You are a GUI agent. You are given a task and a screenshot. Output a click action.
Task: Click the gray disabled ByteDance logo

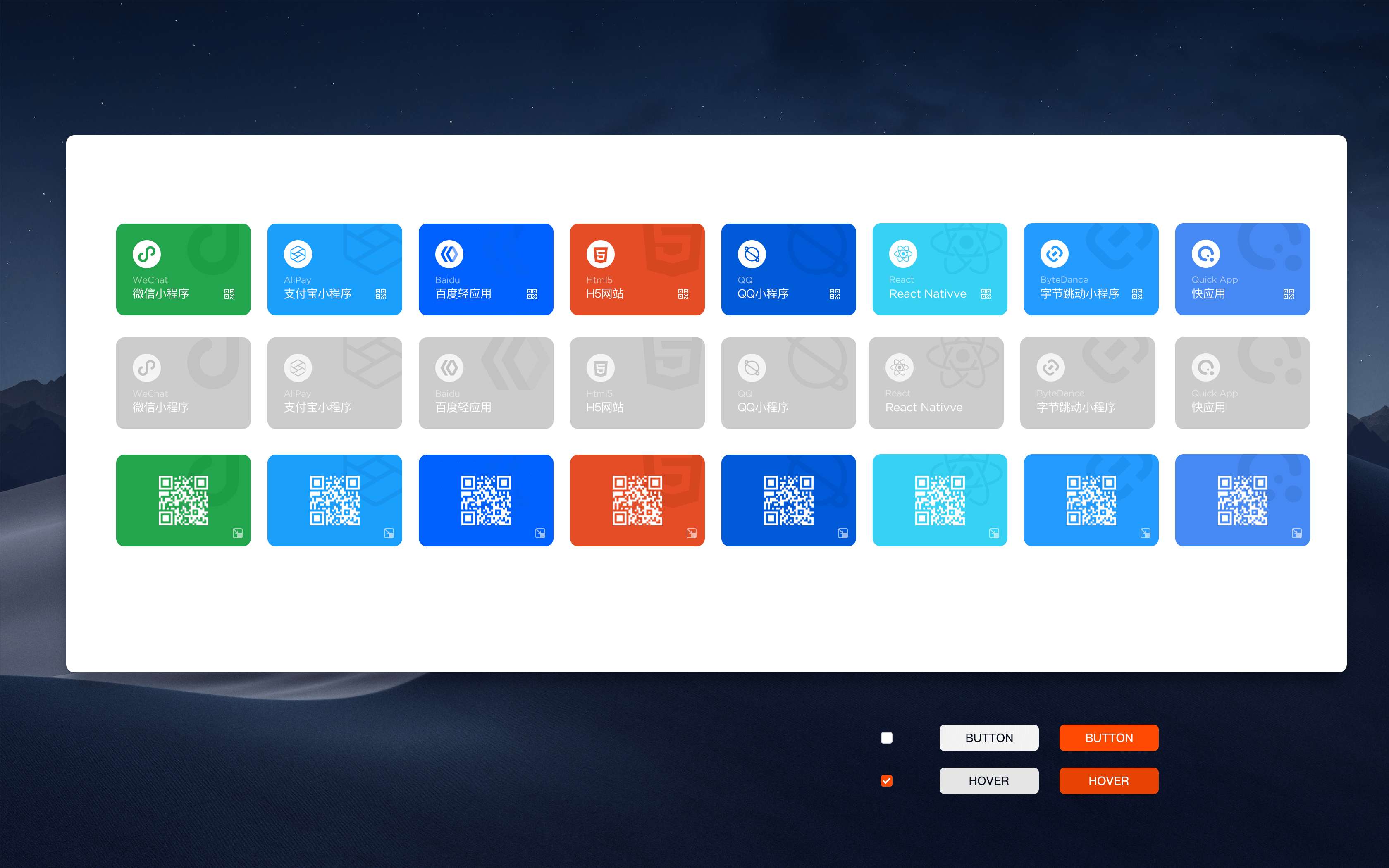[x=1050, y=367]
